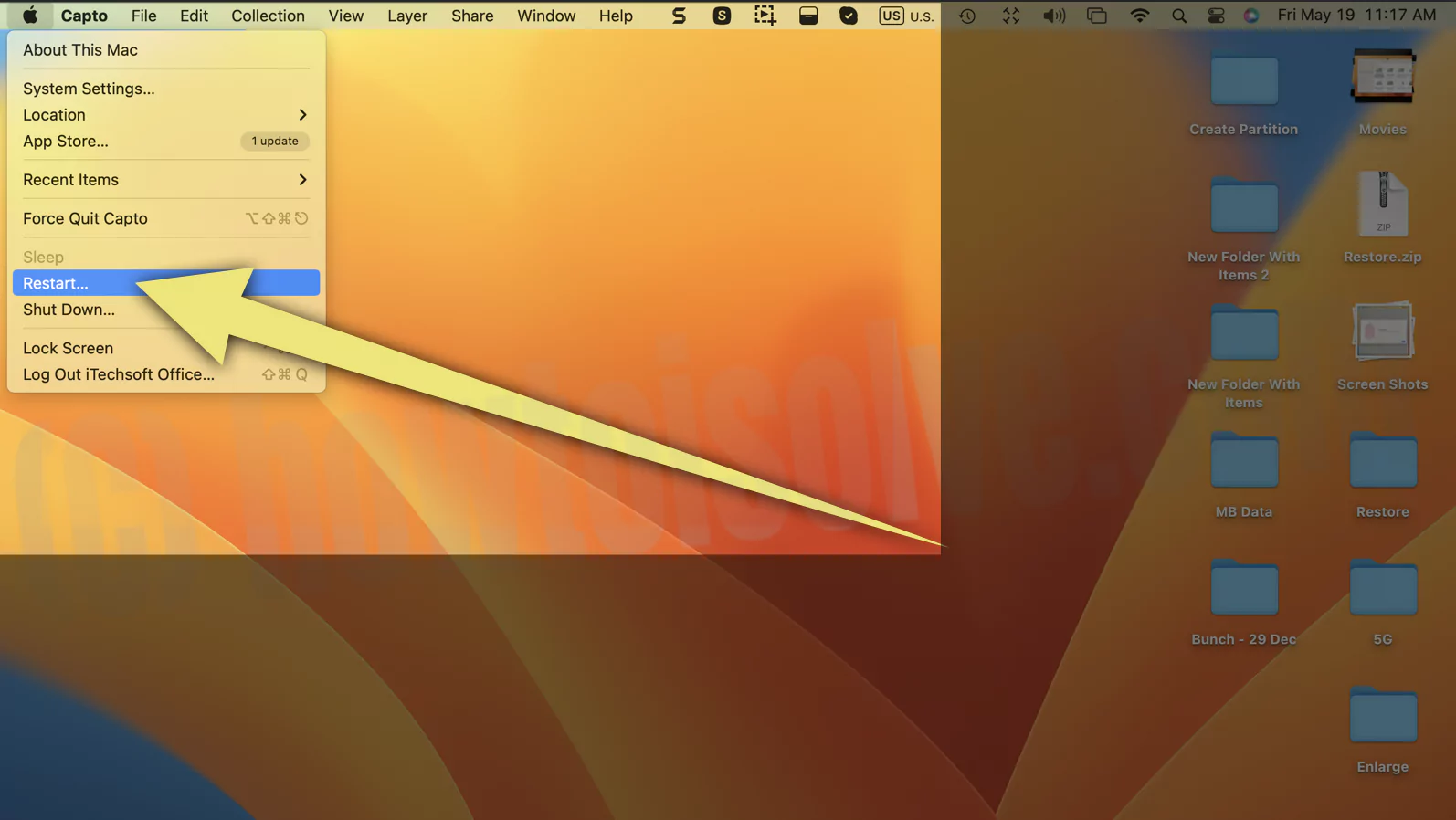
Task: Open the Collection menu
Action: [268, 16]
